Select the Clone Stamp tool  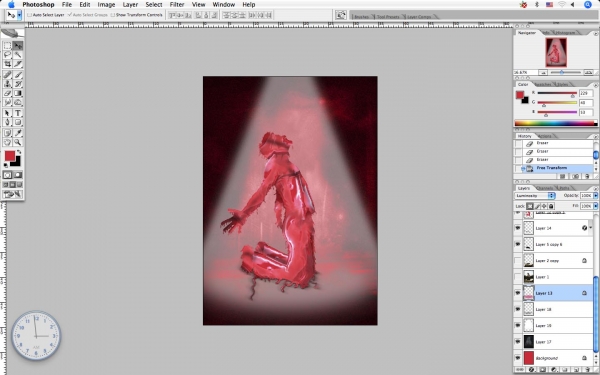point(7,84)
